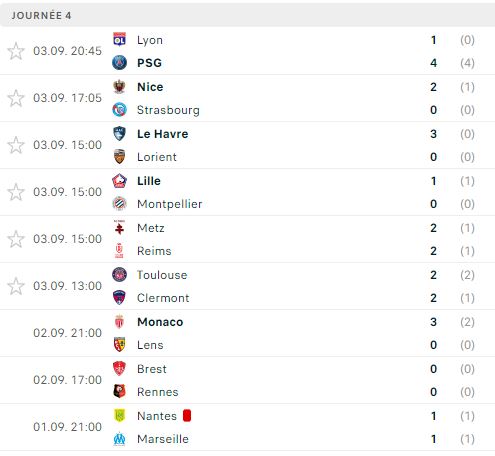
Task: Click the Rennes club logo
Action: click(x=119, y=392)
